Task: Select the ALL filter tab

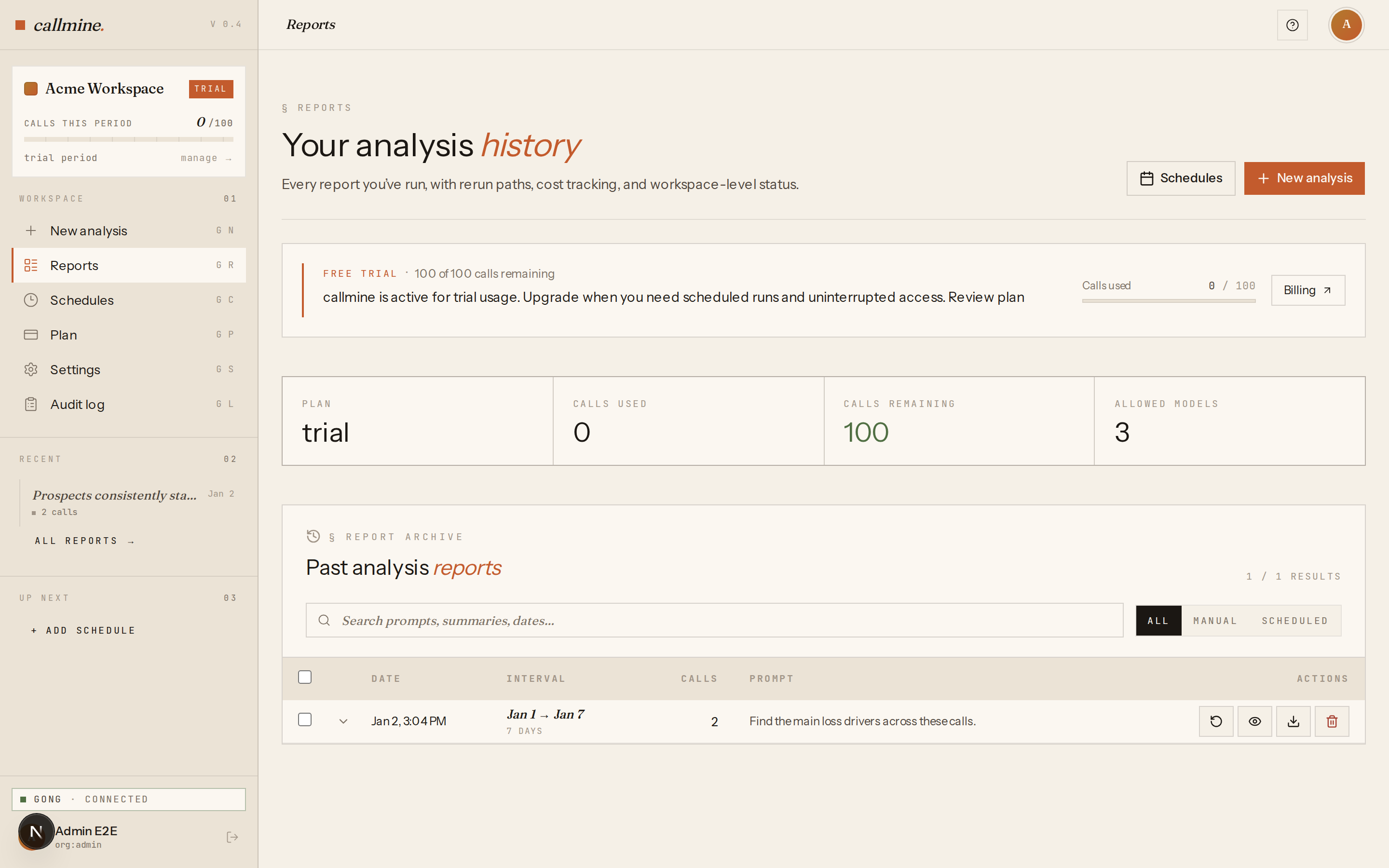Action: [1158, 621]
